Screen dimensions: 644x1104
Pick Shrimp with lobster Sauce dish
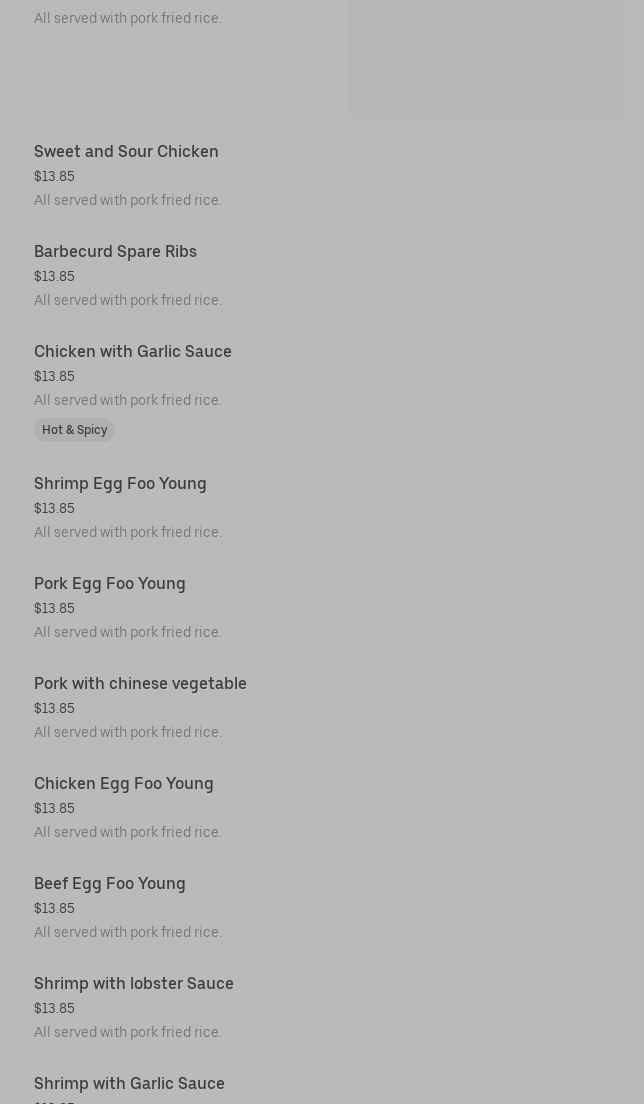(134, 984)
